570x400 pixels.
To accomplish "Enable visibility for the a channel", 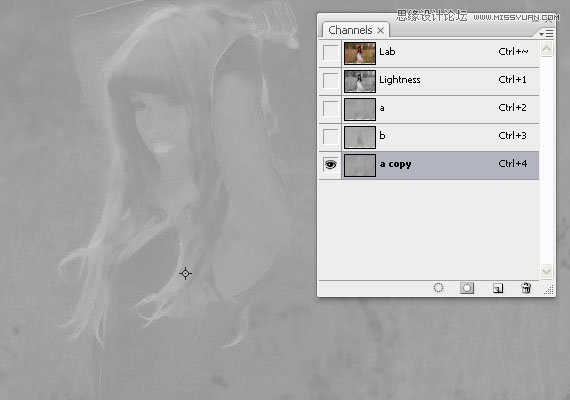I will coord(330,109).
